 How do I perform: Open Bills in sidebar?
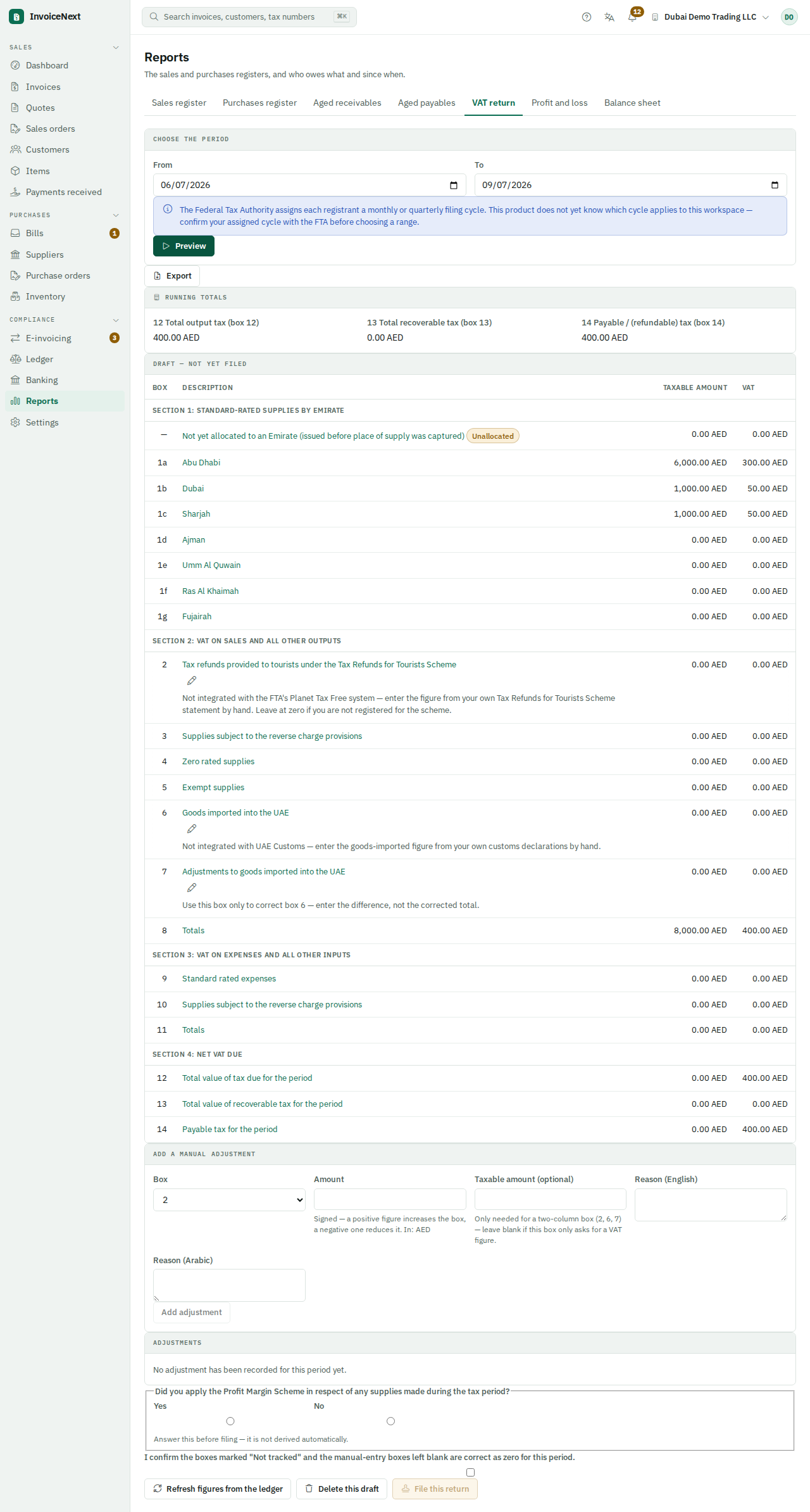point(65,233)
